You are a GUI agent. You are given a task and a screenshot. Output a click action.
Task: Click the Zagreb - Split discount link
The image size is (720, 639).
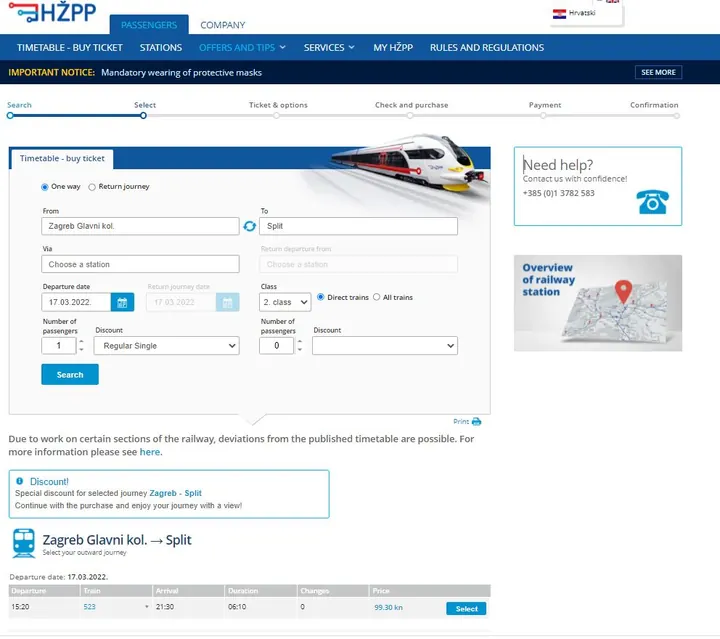point(175,493)
